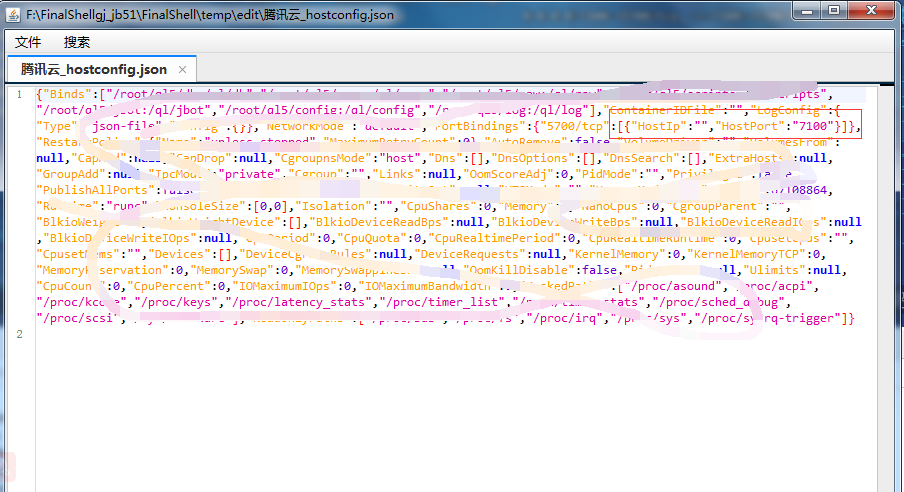Close the editor window
The image size is (904, 492).
tap(872, 10)
